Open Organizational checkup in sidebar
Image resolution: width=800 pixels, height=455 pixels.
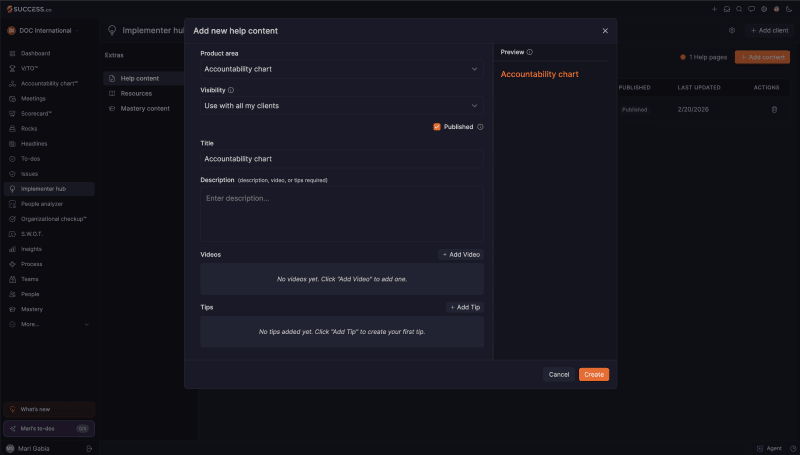pyautogui.click(x=49, y=219)
